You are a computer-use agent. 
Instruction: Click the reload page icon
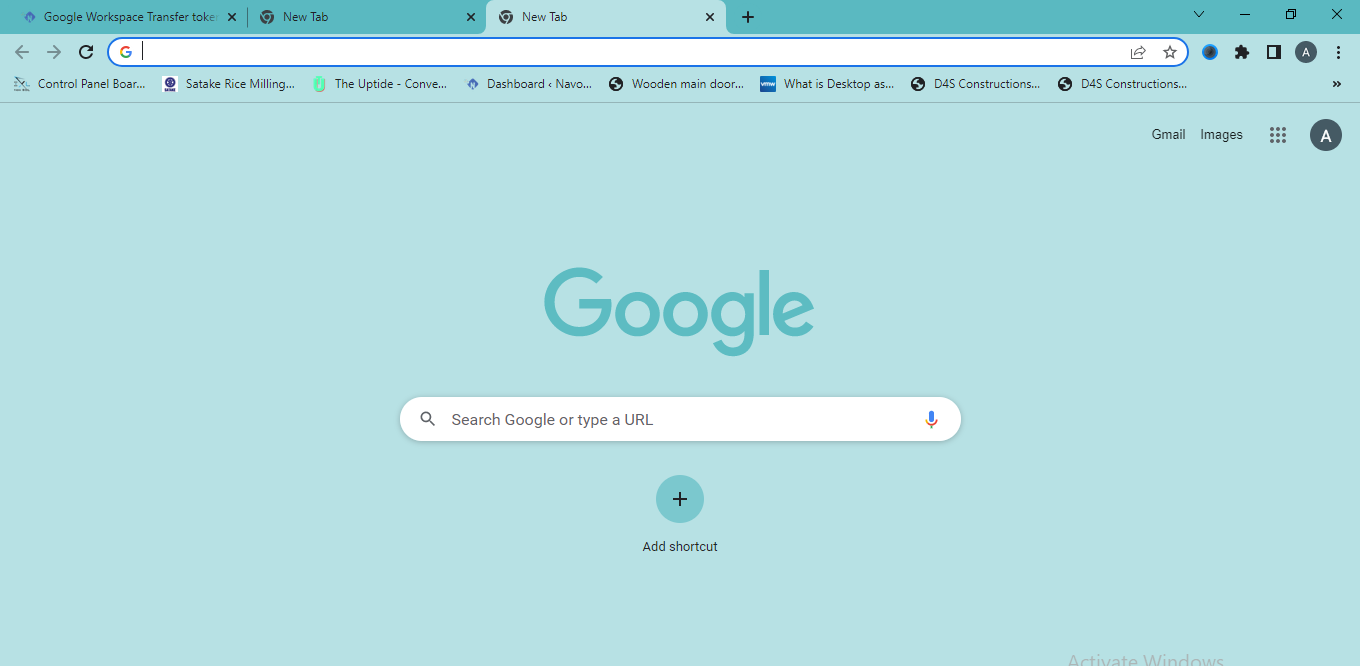pos(86,52)
